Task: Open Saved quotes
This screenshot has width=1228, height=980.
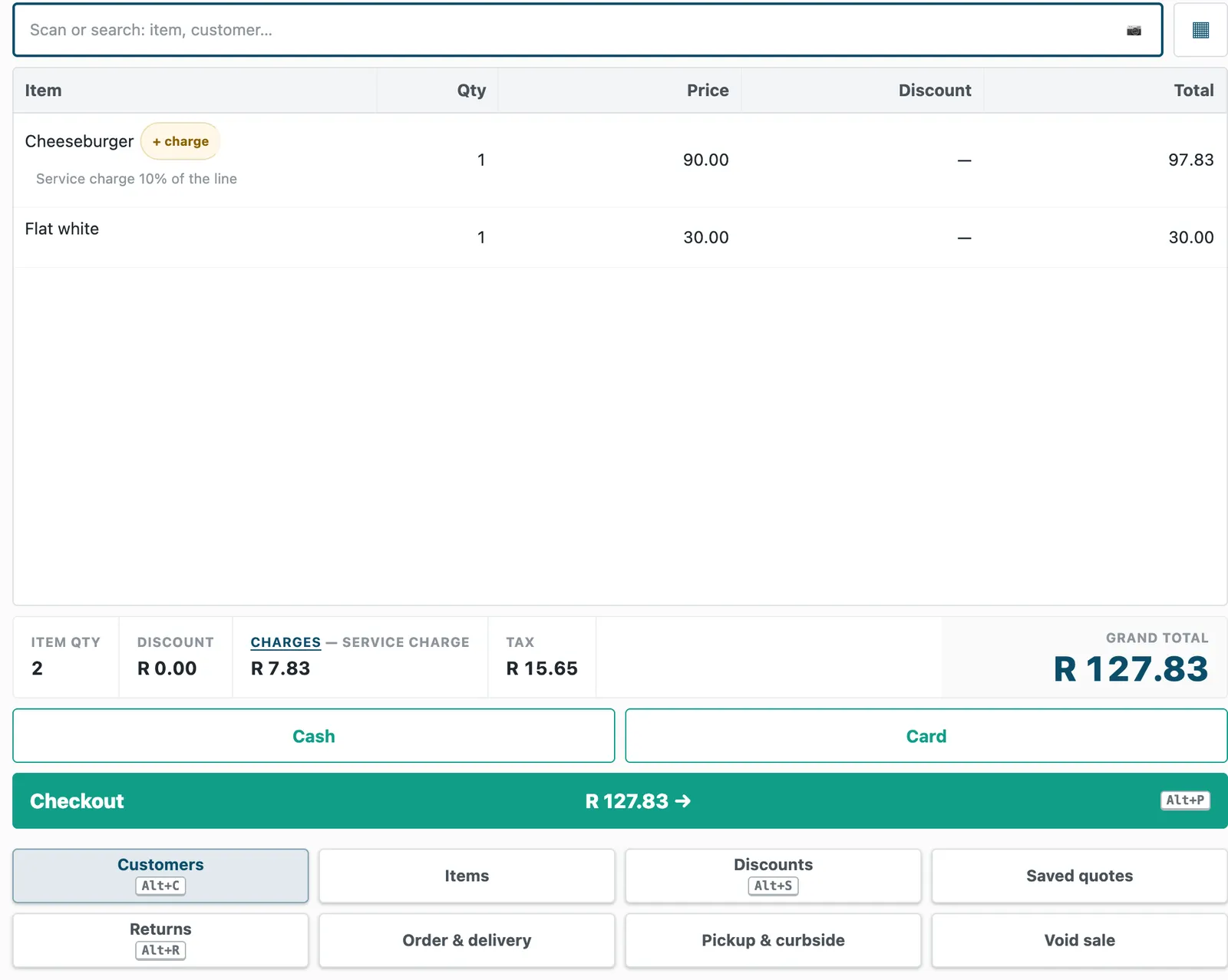Action: 1079,876
